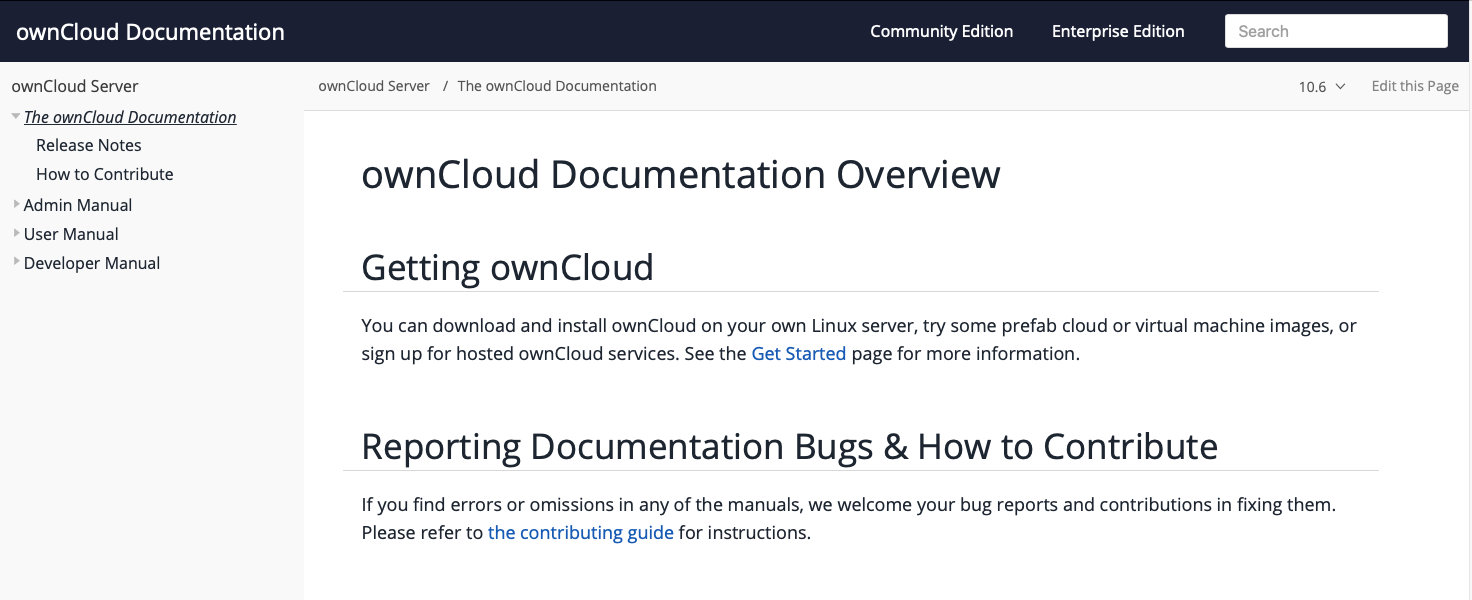This screenshot has height=600, width=1472.
Task: Follow the contributing guide link
Action: pos(580,532)
